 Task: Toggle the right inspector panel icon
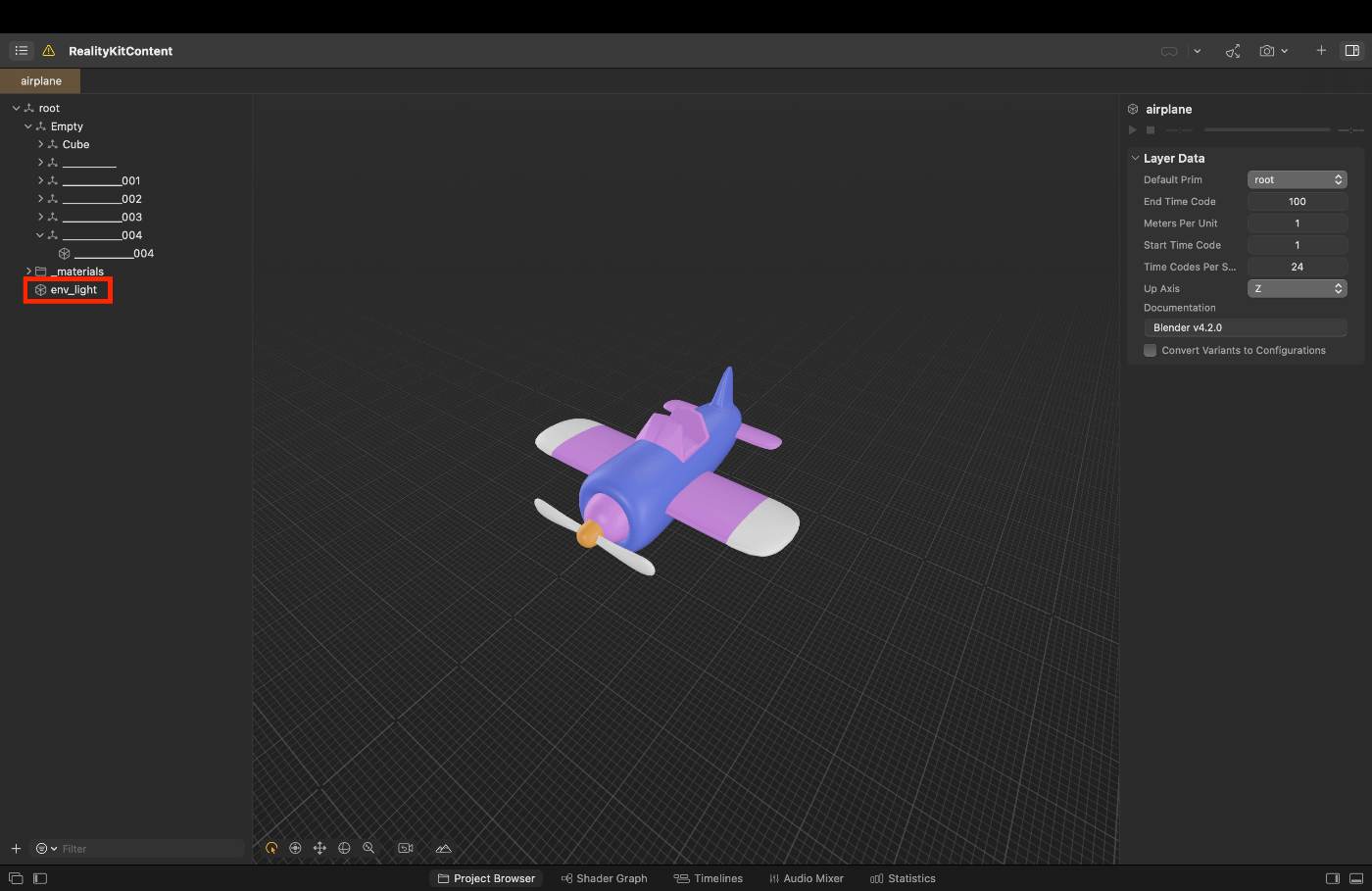pos(1352,51)
